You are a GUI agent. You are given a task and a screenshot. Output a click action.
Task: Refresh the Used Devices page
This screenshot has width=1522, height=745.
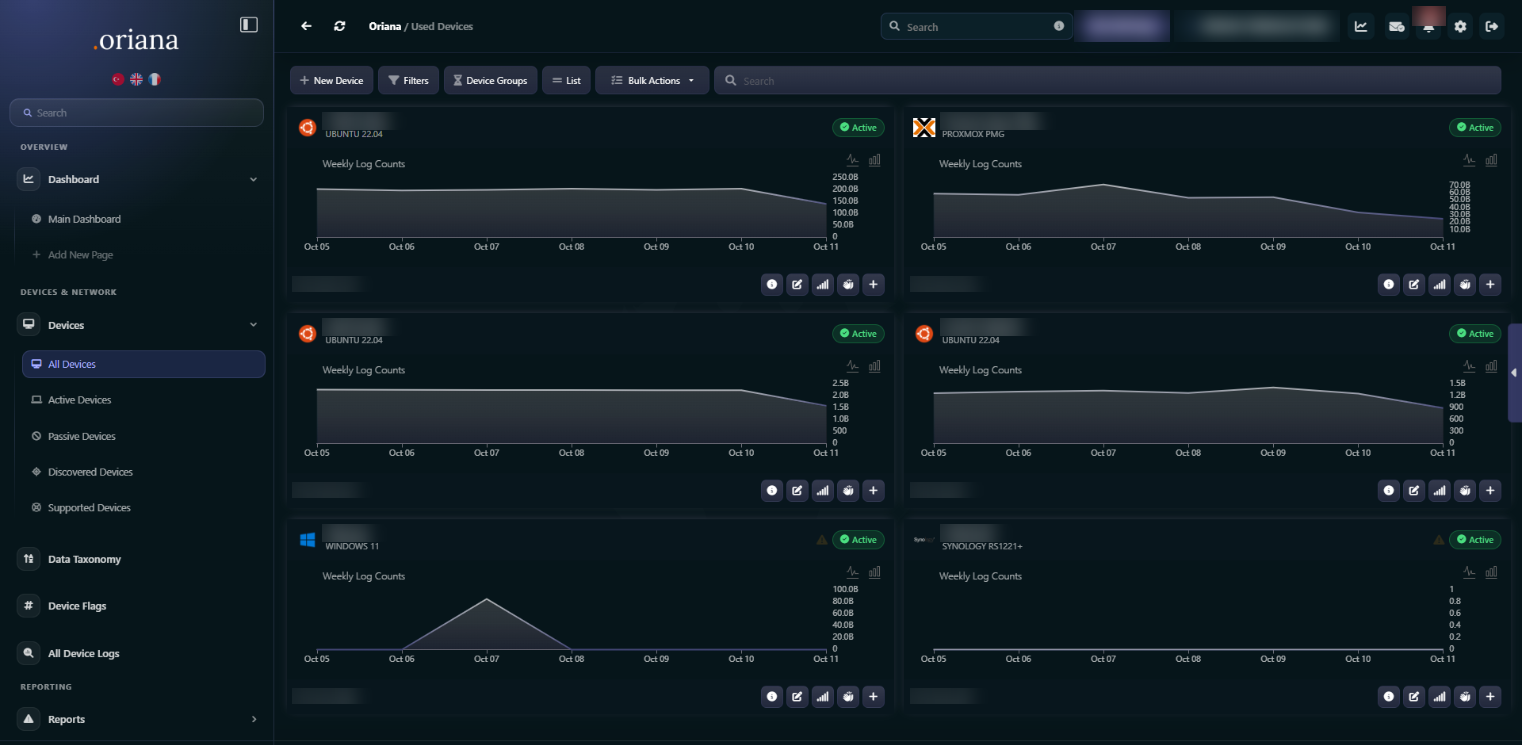tap(340, 26)
